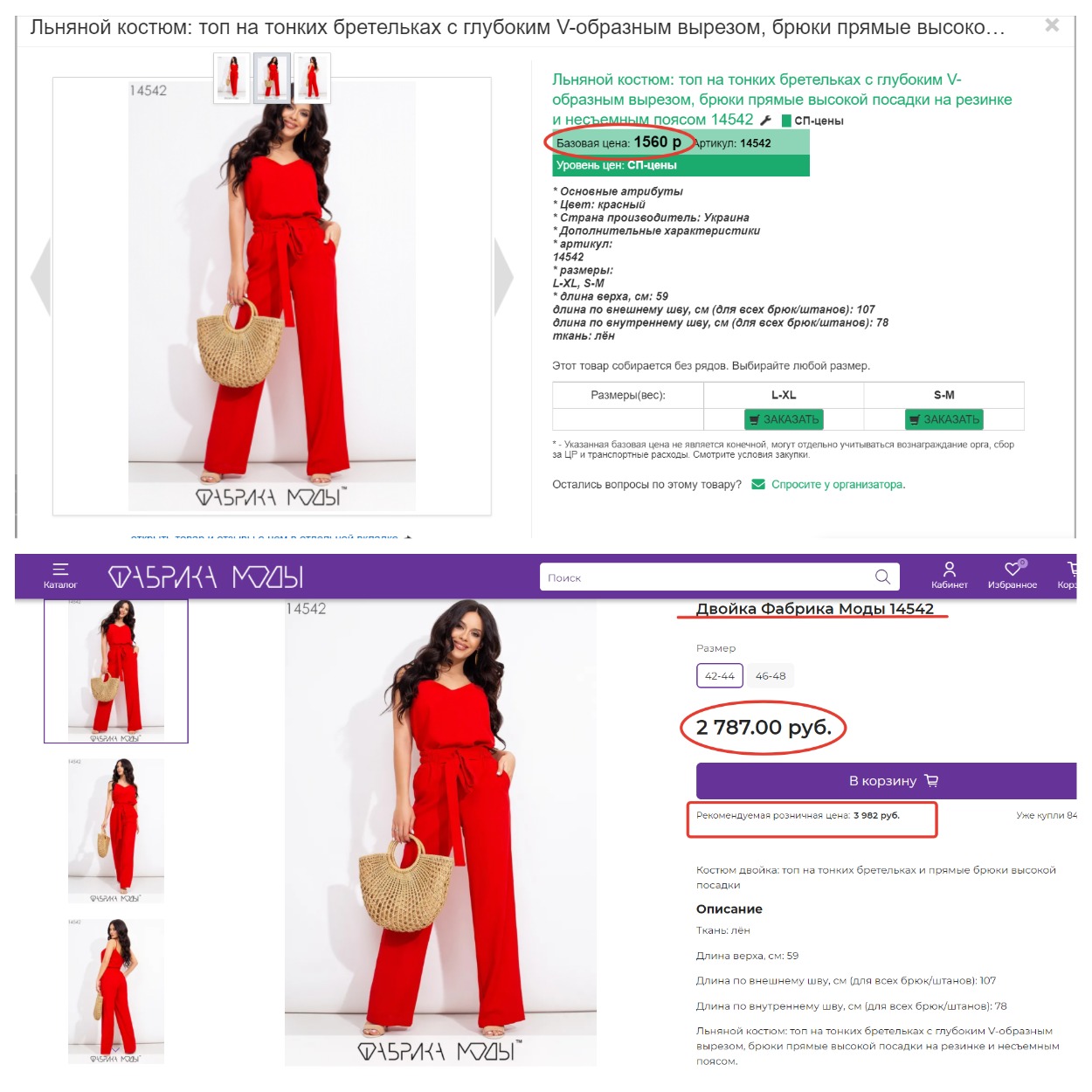Click the envelope icon near organizer question
1092x1092 pixels.
pyautogui.click(x=758, y=484)
